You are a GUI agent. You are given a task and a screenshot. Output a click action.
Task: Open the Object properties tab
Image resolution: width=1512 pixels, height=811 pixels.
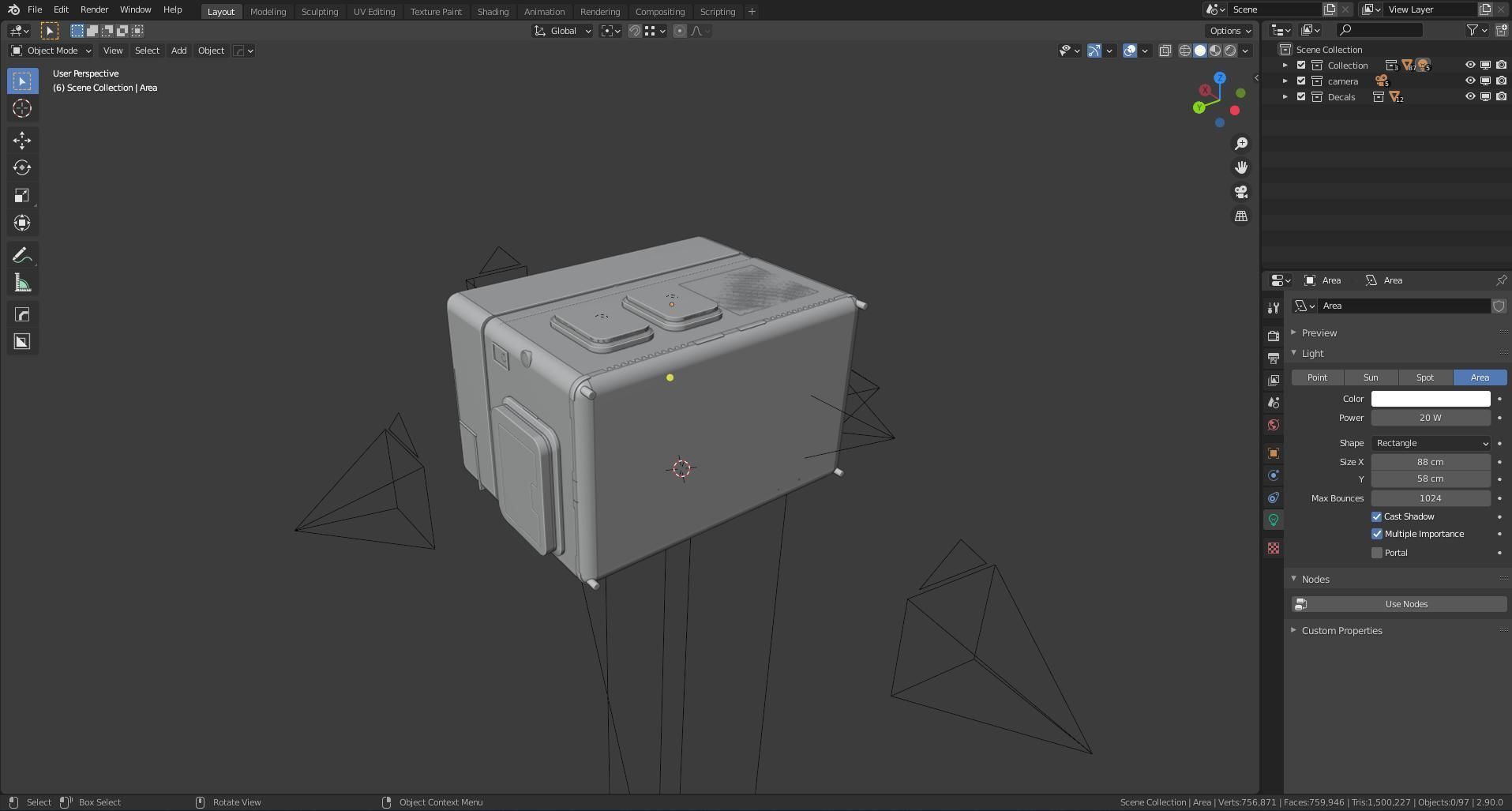(x=1273, y=452)
